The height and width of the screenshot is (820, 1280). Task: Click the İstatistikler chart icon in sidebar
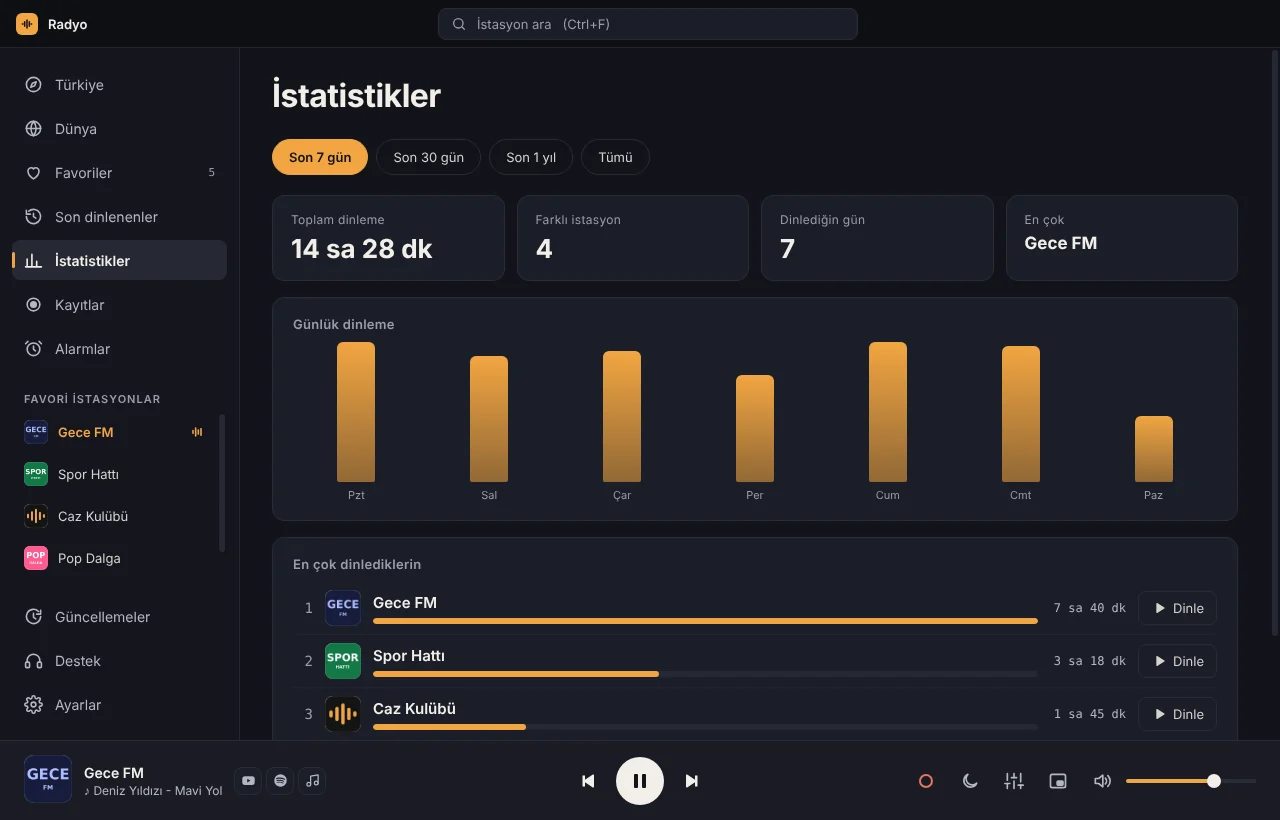click(33, 261)
